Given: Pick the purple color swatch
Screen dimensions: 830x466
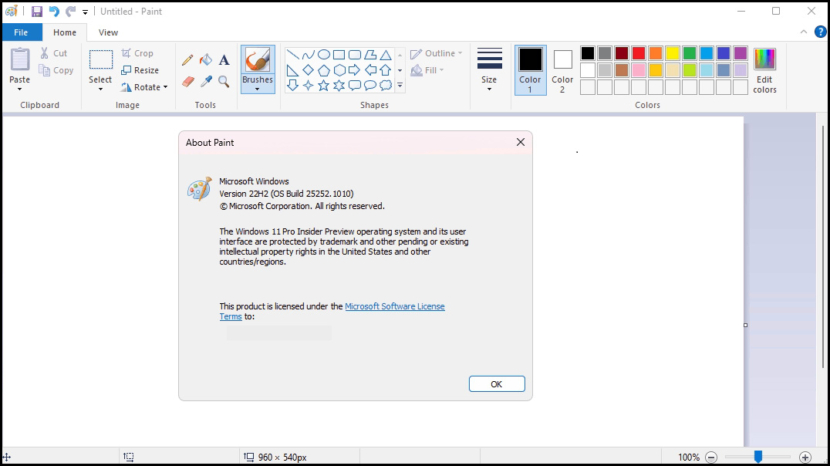Looking at the screenshot, I should (740, 53).
